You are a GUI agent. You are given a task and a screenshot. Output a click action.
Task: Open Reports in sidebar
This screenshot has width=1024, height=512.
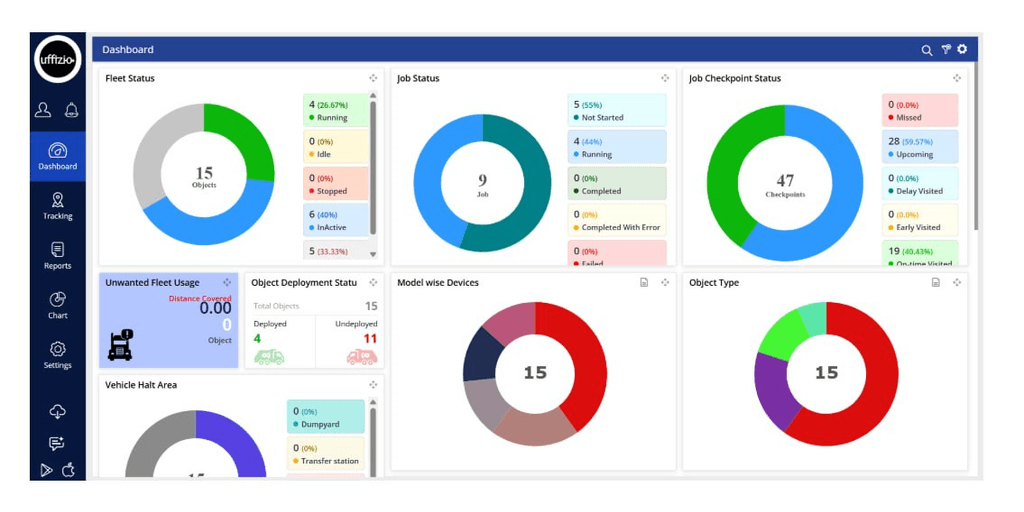[57, 256]
